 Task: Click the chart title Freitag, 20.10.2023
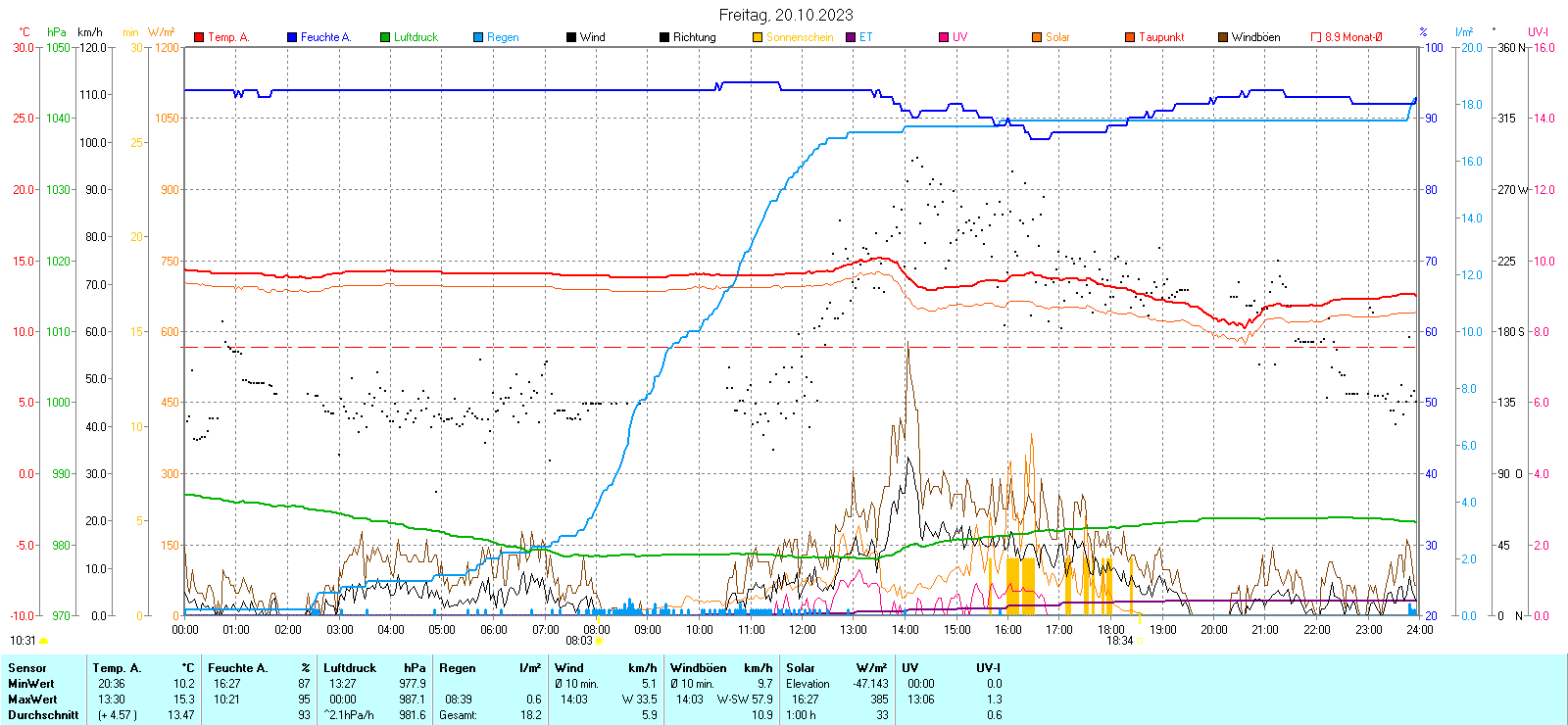[786, 15]
